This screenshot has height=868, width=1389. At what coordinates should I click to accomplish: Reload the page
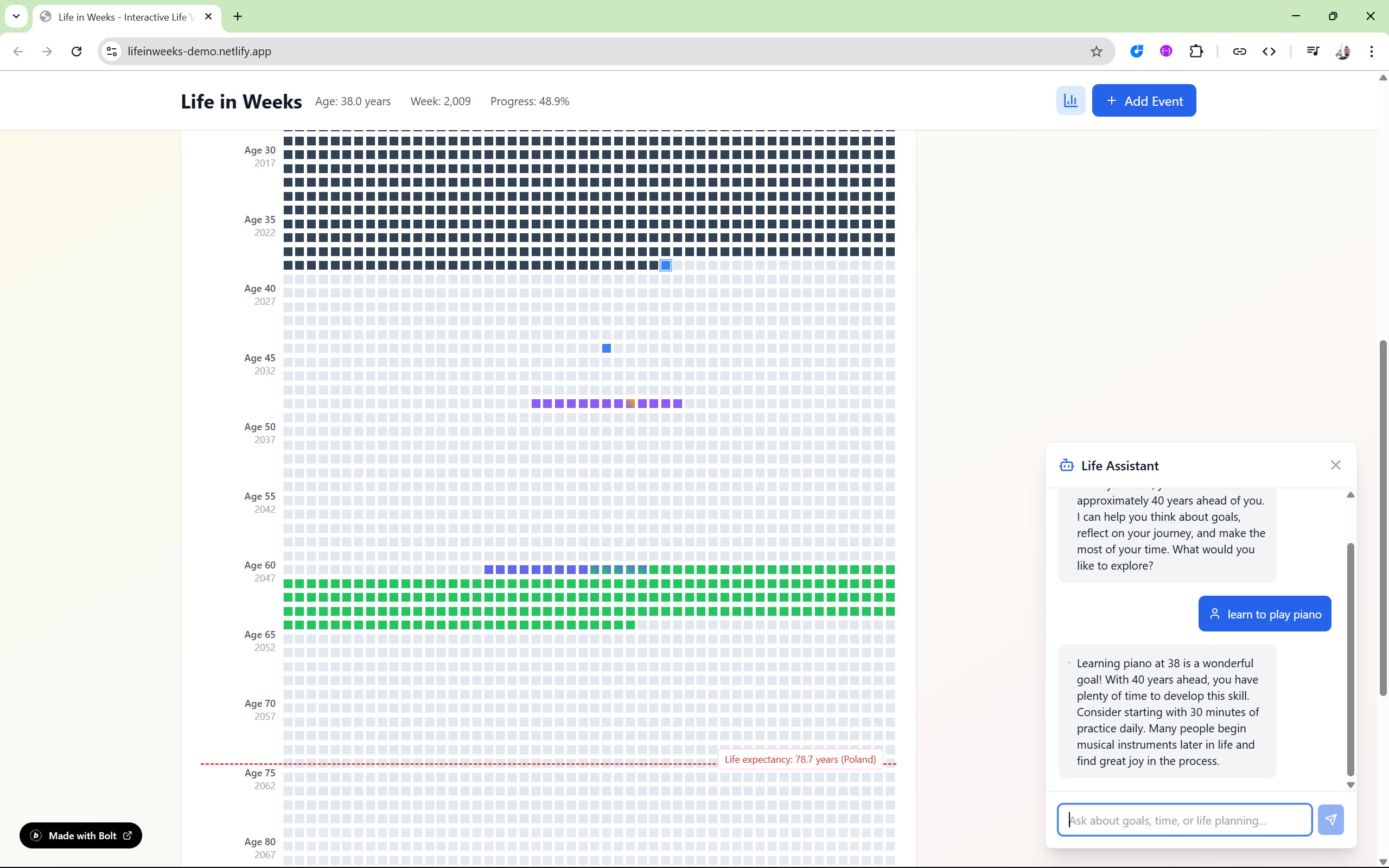click(x=77, y=51)
